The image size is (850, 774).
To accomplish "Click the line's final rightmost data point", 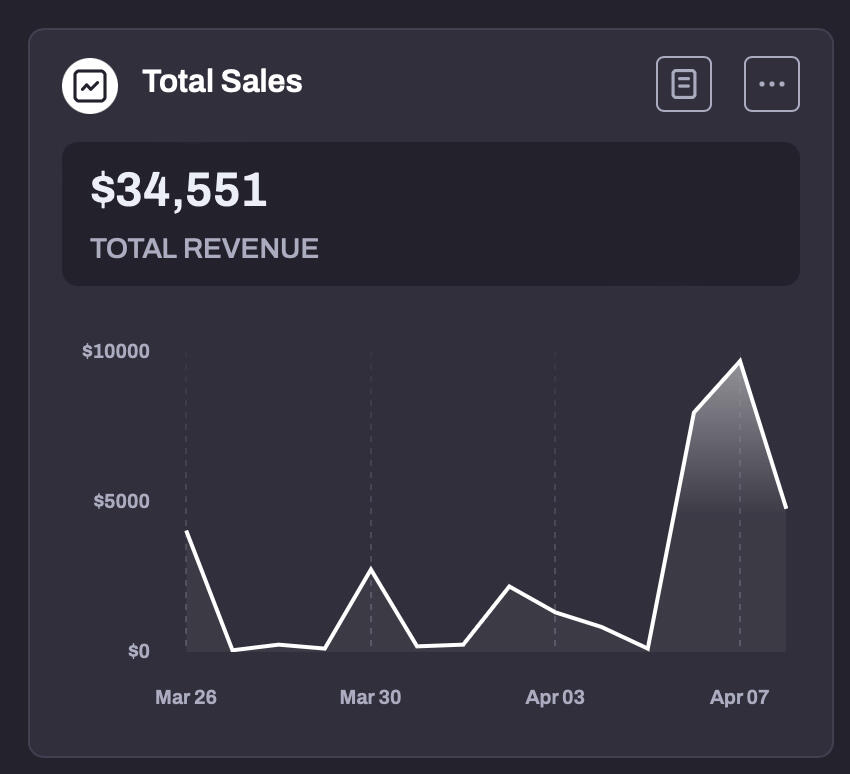I will tap(786, 508).
